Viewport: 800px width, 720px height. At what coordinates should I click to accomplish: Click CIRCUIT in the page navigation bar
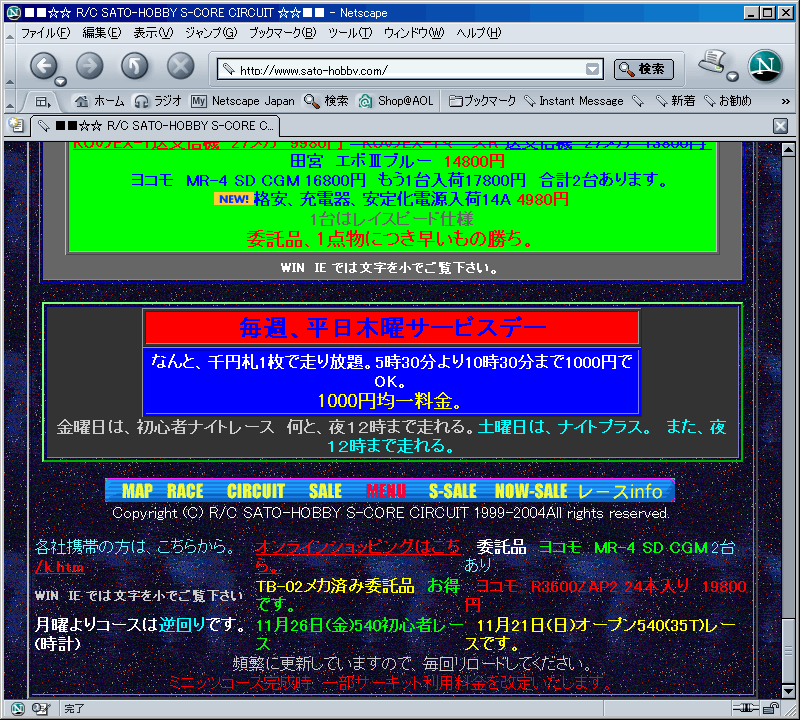tap(256, 491)
